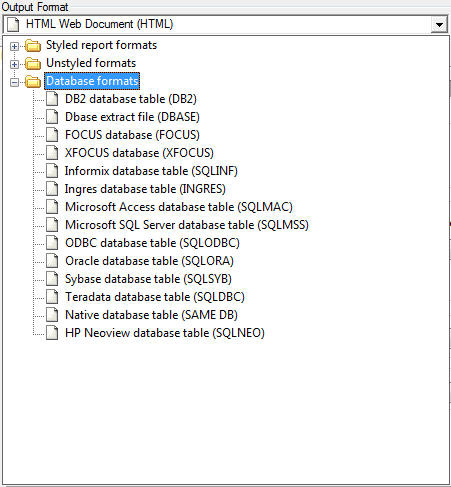Select Native database table (SAME DB)
The image size is (451, 487).
(x=151, y=315)
